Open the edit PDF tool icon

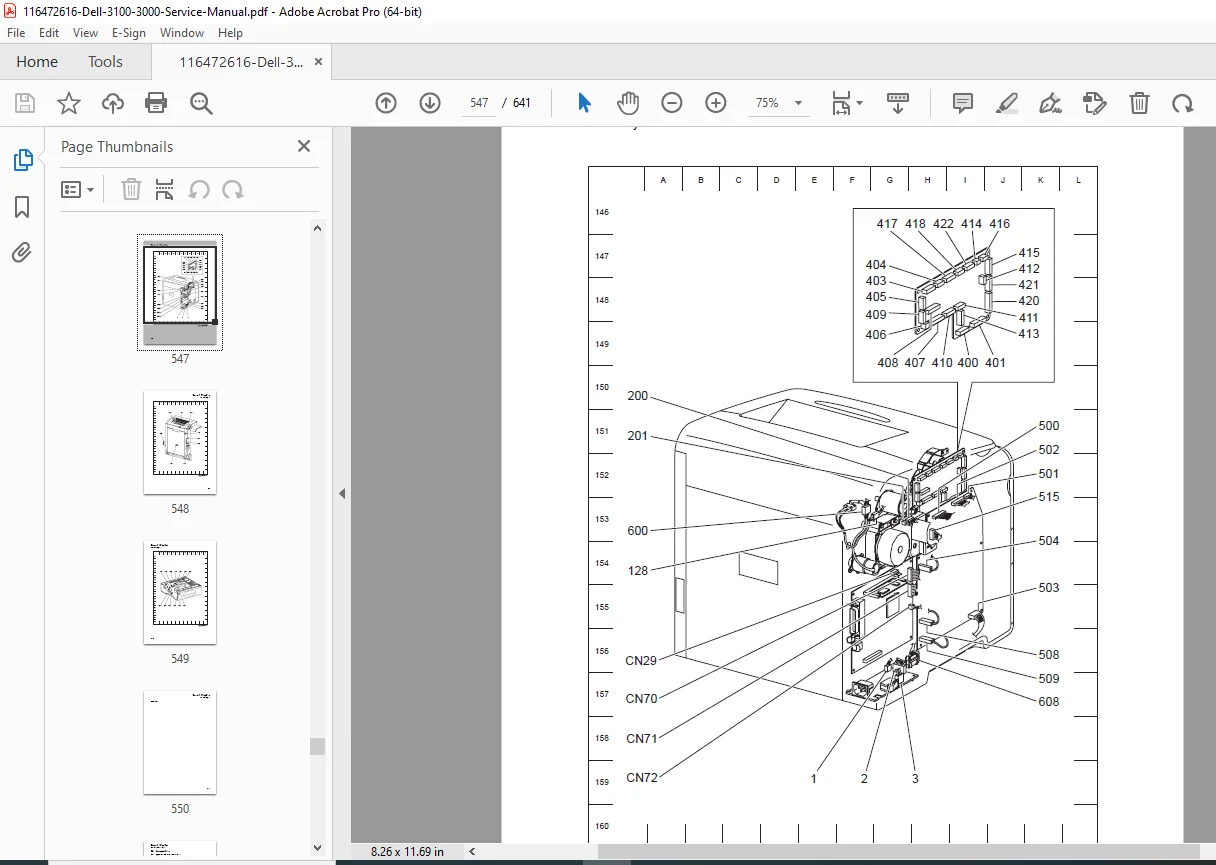tap(1095, 103)
